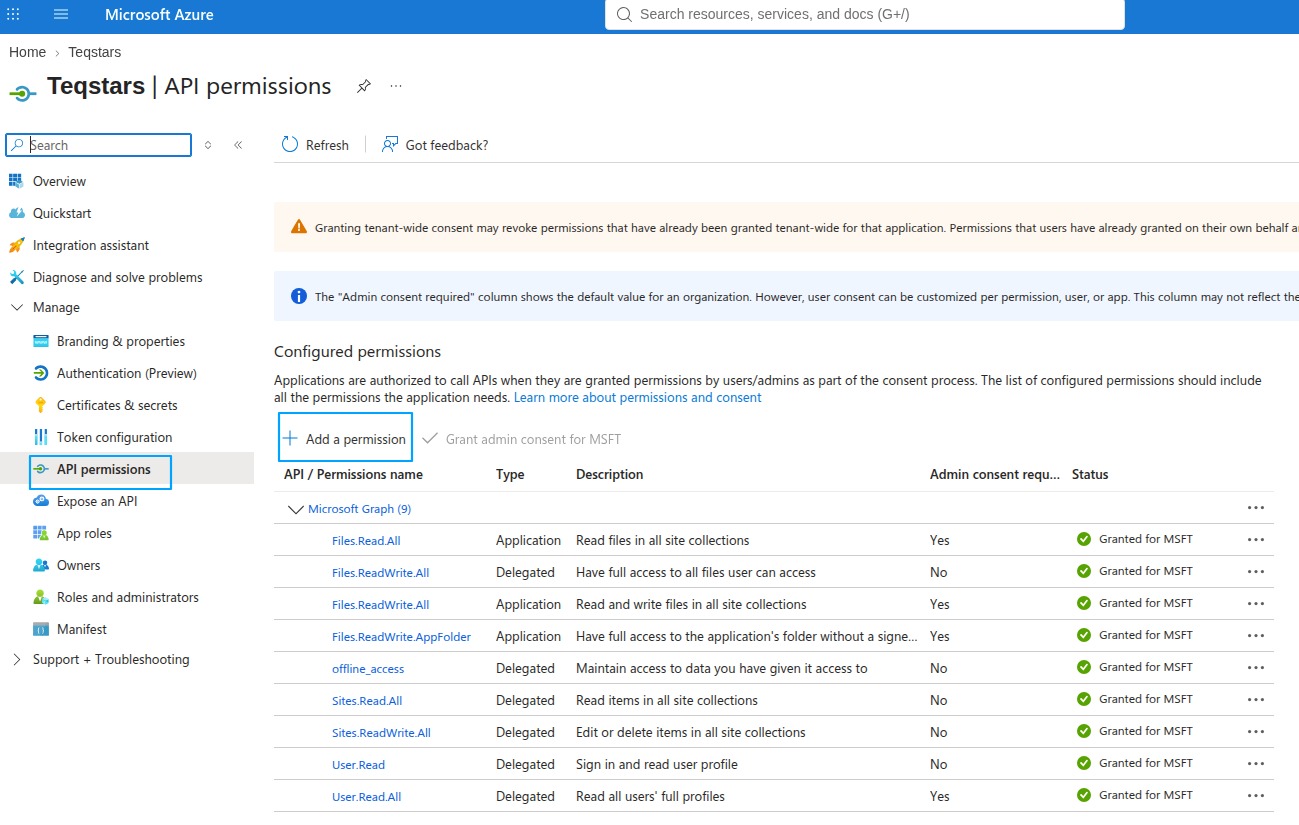
Task: Sort by the Type column header
Action: click(x=510, y=474)
